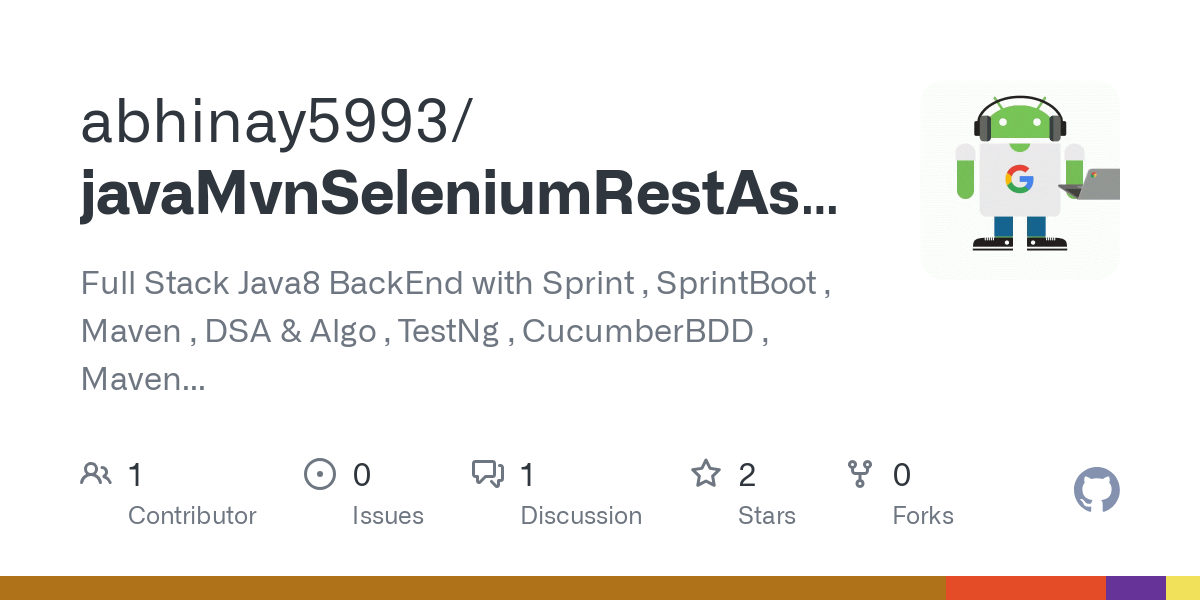The height and width of the screenshot is (600, 1200).
Task: Click the yellow language bar segment
Action: [x=1183, y=588]
